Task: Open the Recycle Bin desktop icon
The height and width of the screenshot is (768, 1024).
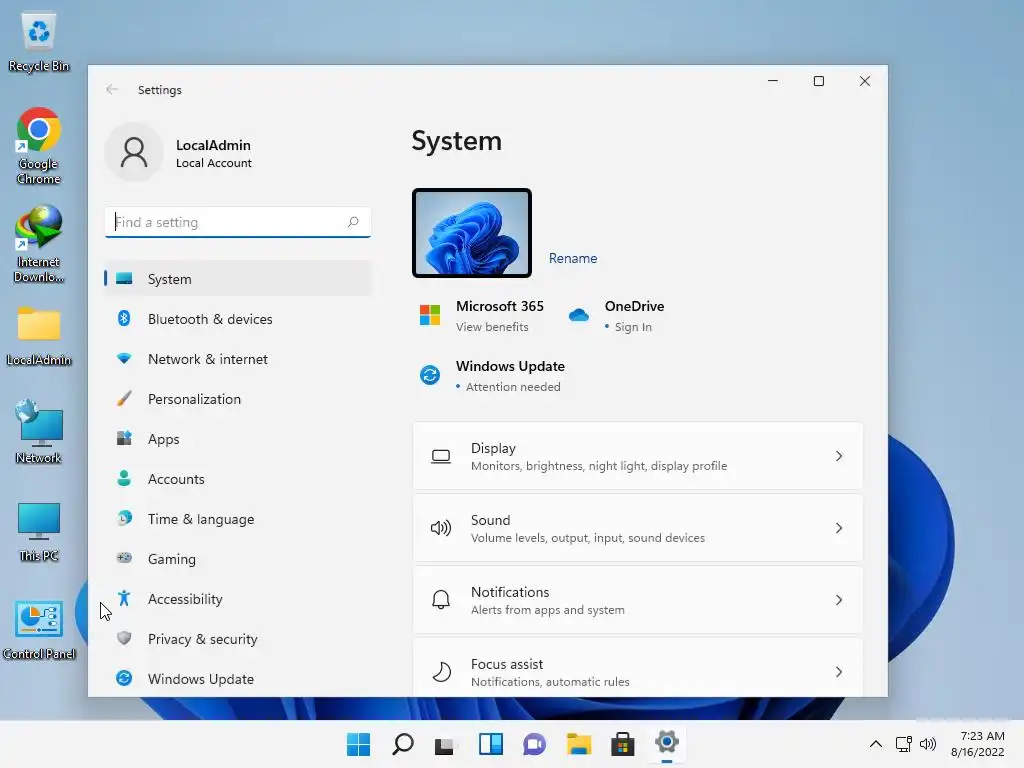Action: point(39,40)
